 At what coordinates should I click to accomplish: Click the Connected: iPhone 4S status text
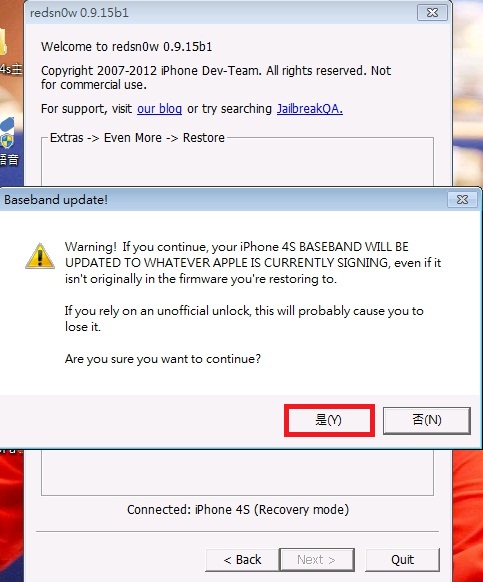click(x=238, y=510)
